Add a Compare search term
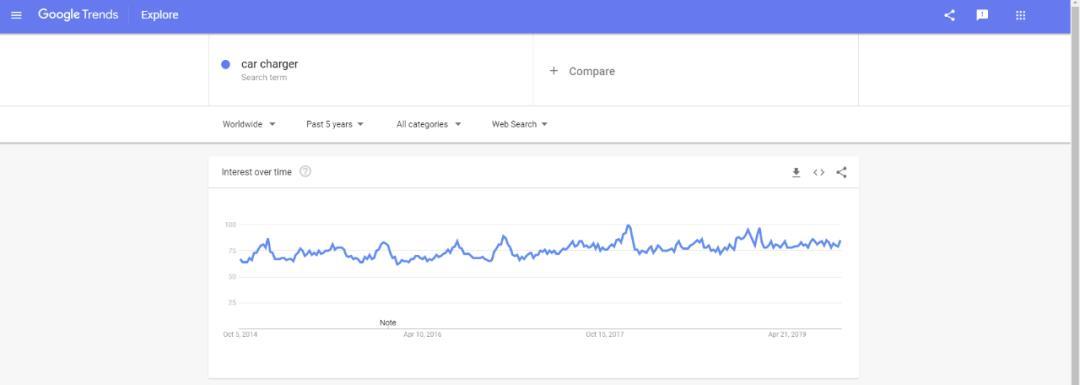The image size is (1080, 385). tap(696, 71)
